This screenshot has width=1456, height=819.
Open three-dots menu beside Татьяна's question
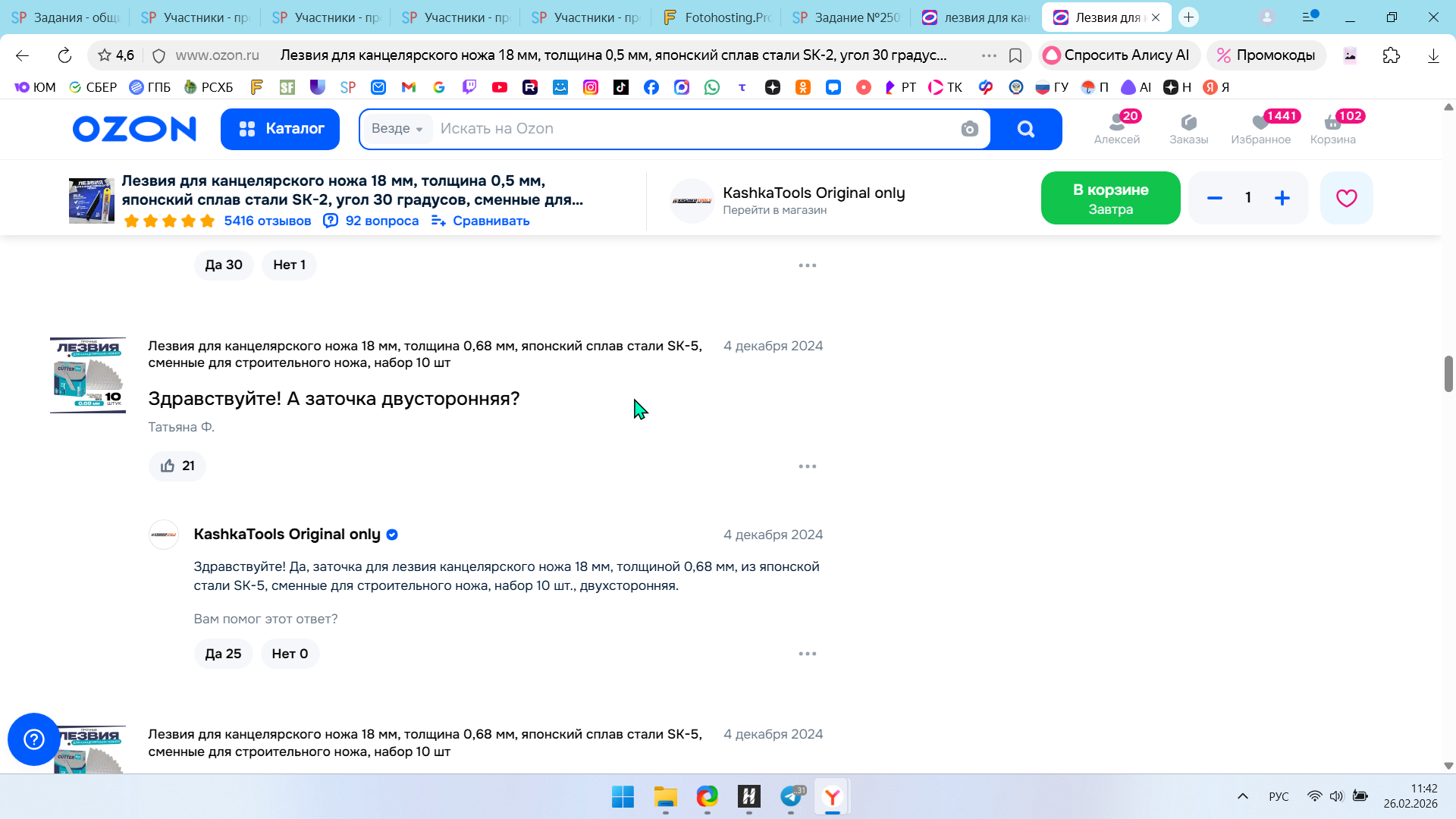(x=807, y=466)
